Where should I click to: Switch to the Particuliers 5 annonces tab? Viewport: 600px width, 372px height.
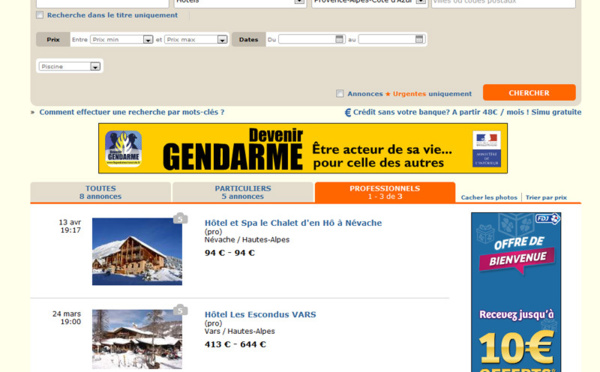243,192
